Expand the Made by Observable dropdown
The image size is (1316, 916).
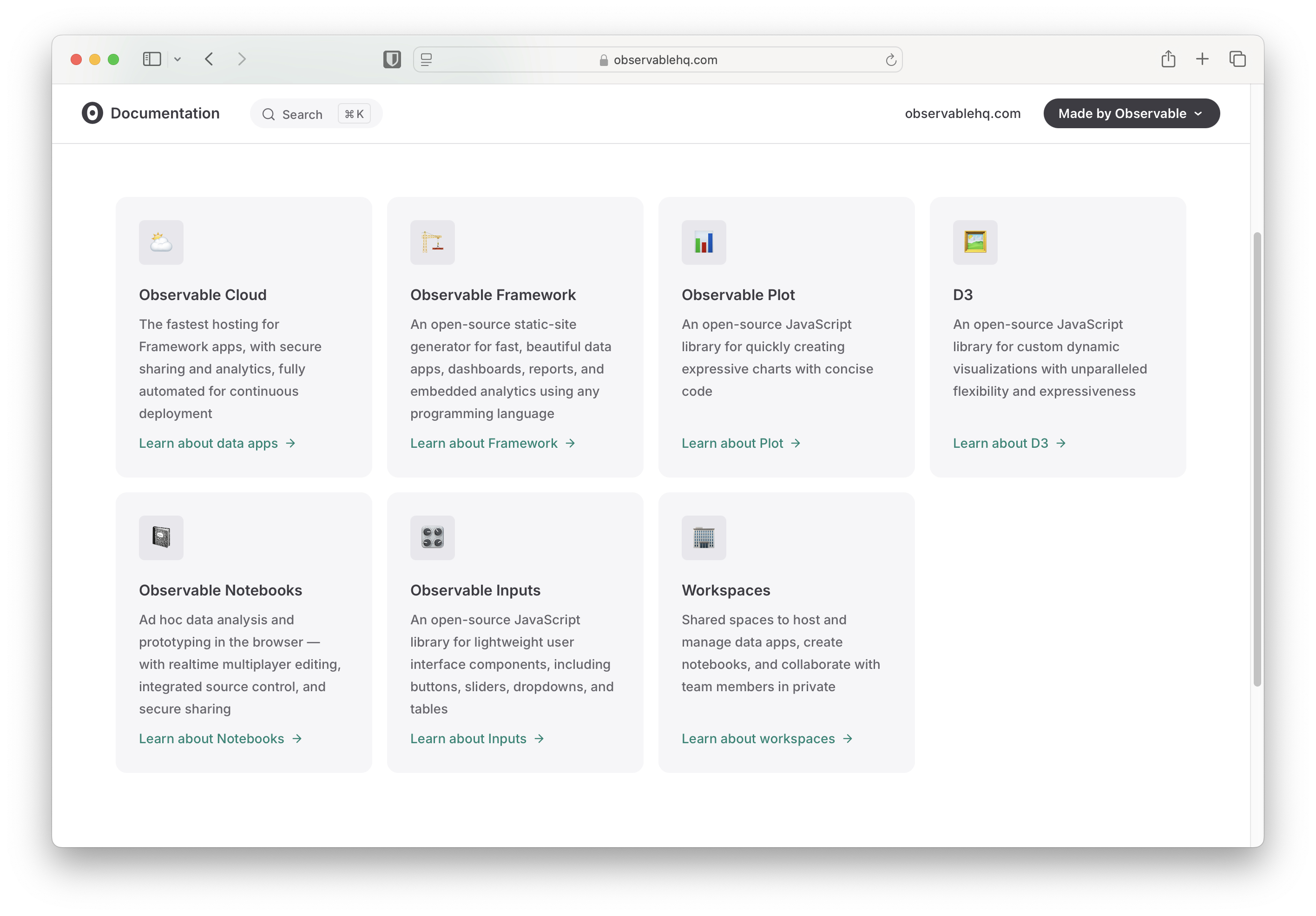click(x=1130, y=113)
